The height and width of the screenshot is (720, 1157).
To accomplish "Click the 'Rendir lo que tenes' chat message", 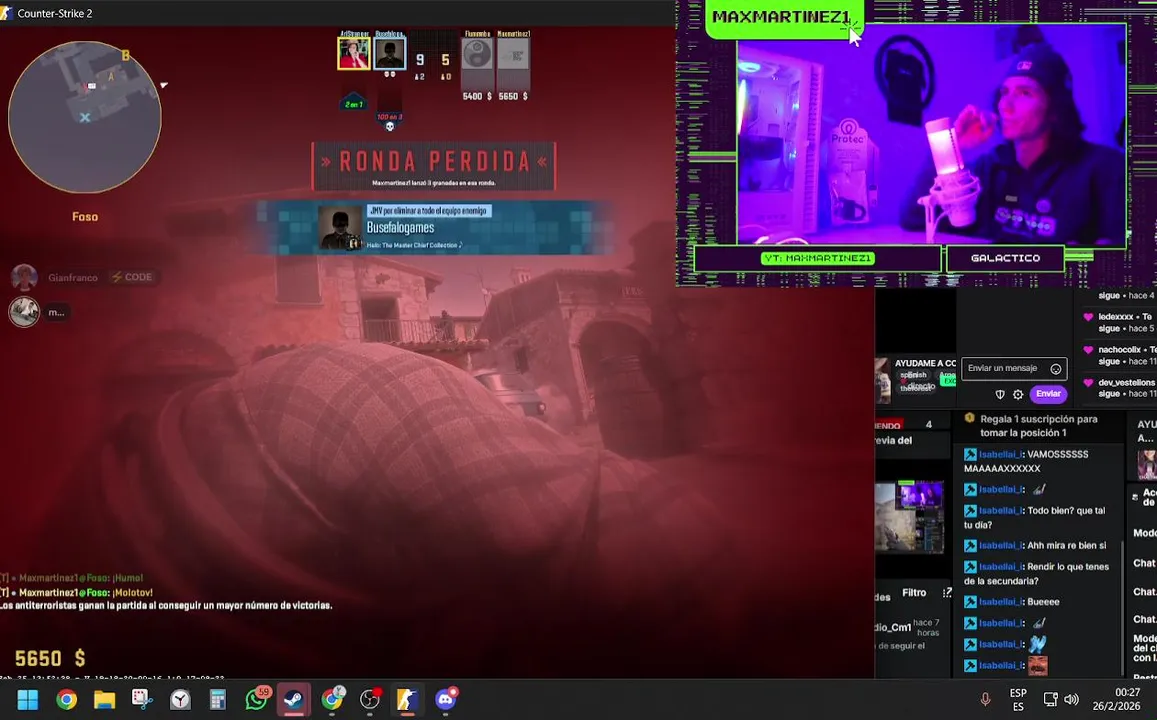I will point(1036,574).
